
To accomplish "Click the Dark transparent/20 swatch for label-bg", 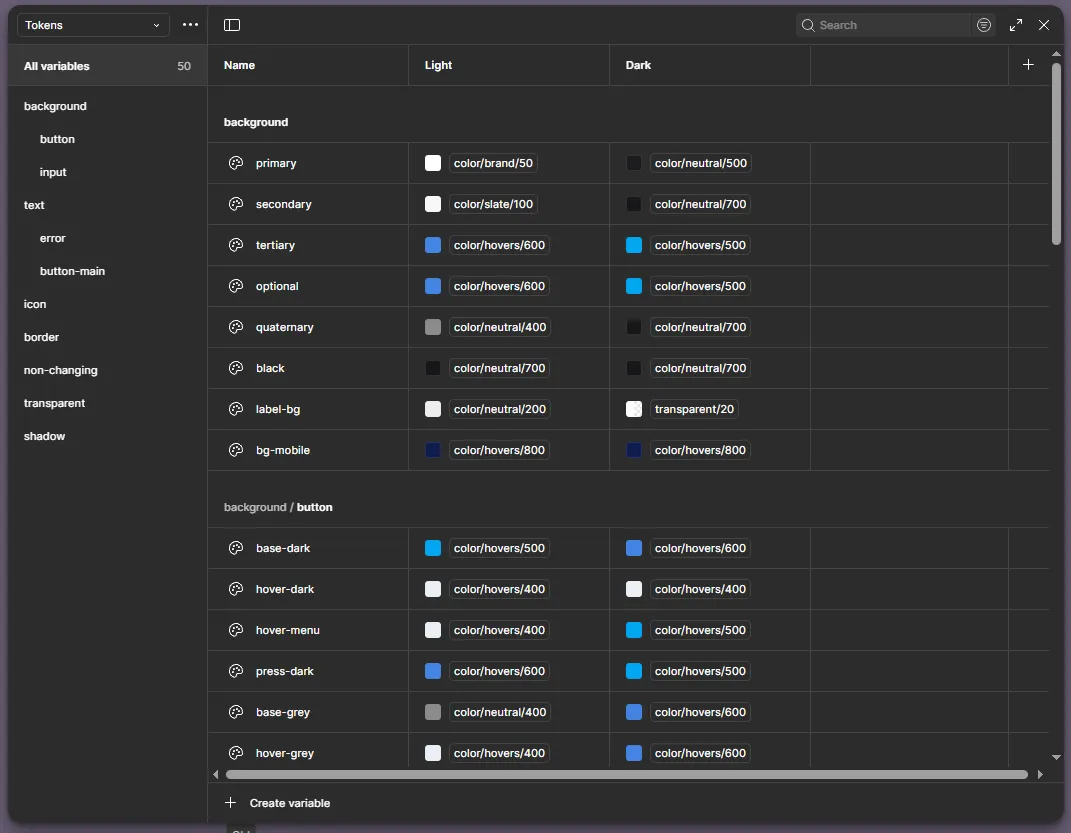I will click(x=634, y=409).
